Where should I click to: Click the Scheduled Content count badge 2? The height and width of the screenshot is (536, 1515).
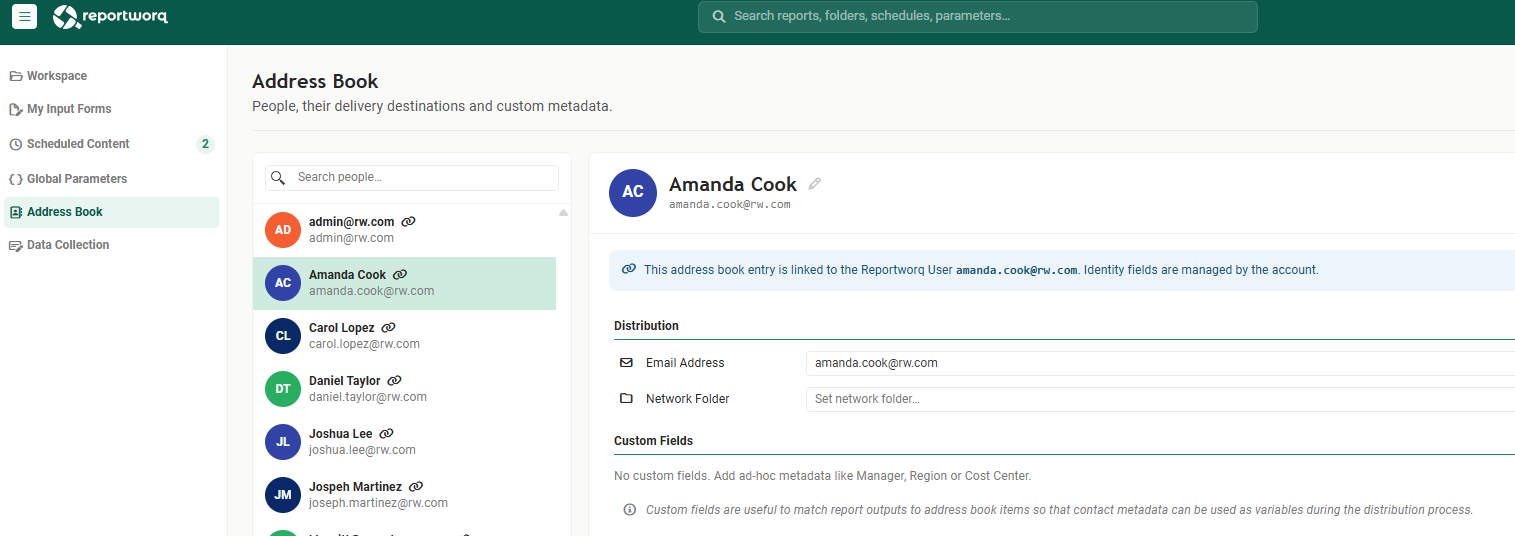coord(205,144)
